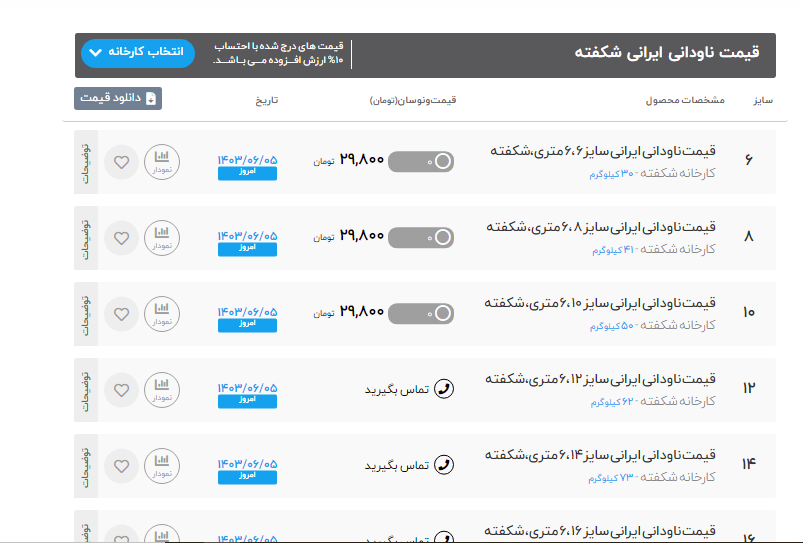Open the انتخاب کارخانه factory dropdown
The width and height of the screenshot is (803, 543).
(x=138, y=53)
